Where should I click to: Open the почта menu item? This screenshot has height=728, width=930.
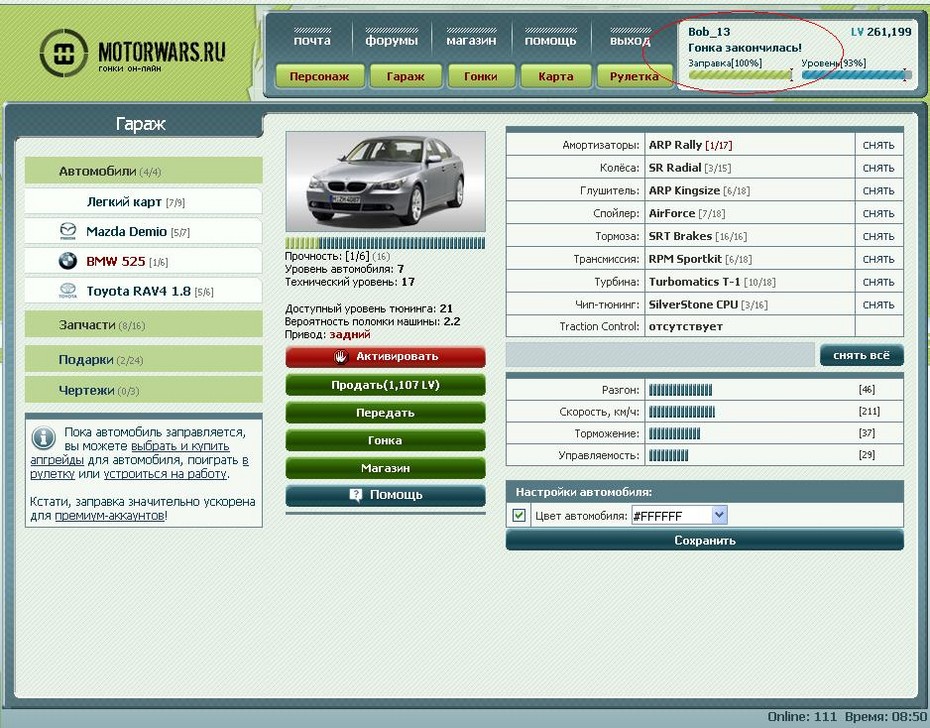click(x=312, y=40)
